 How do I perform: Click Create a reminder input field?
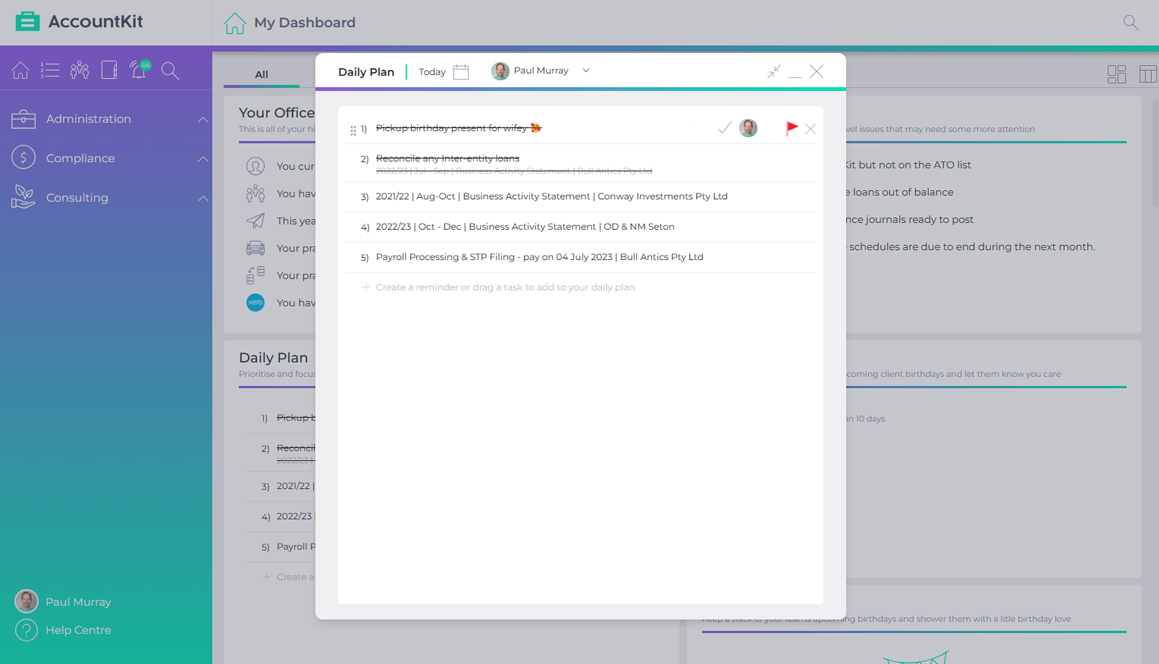click(505, 287)
